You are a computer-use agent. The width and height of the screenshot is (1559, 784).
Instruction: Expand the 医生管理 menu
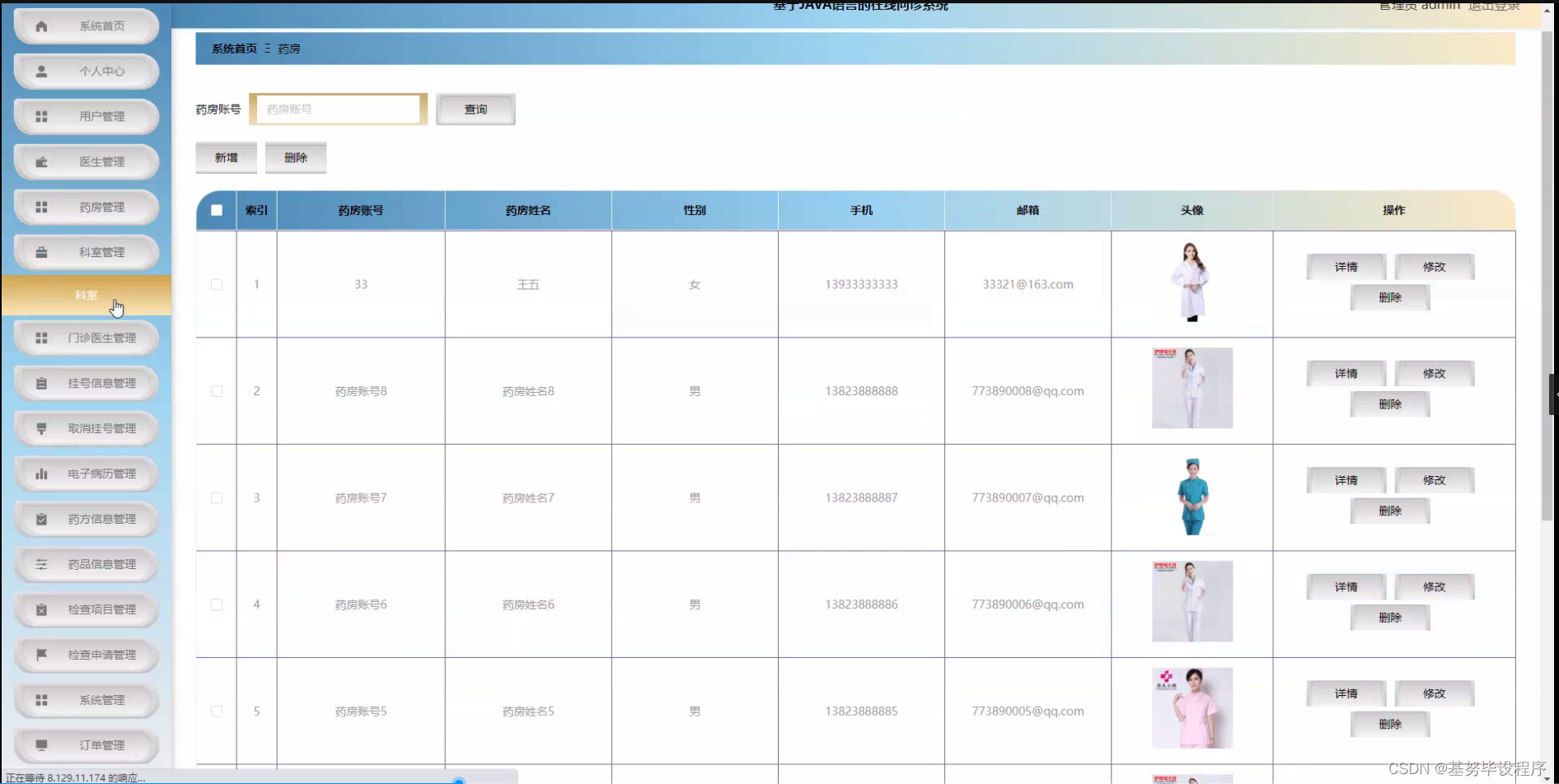(87, 162)
